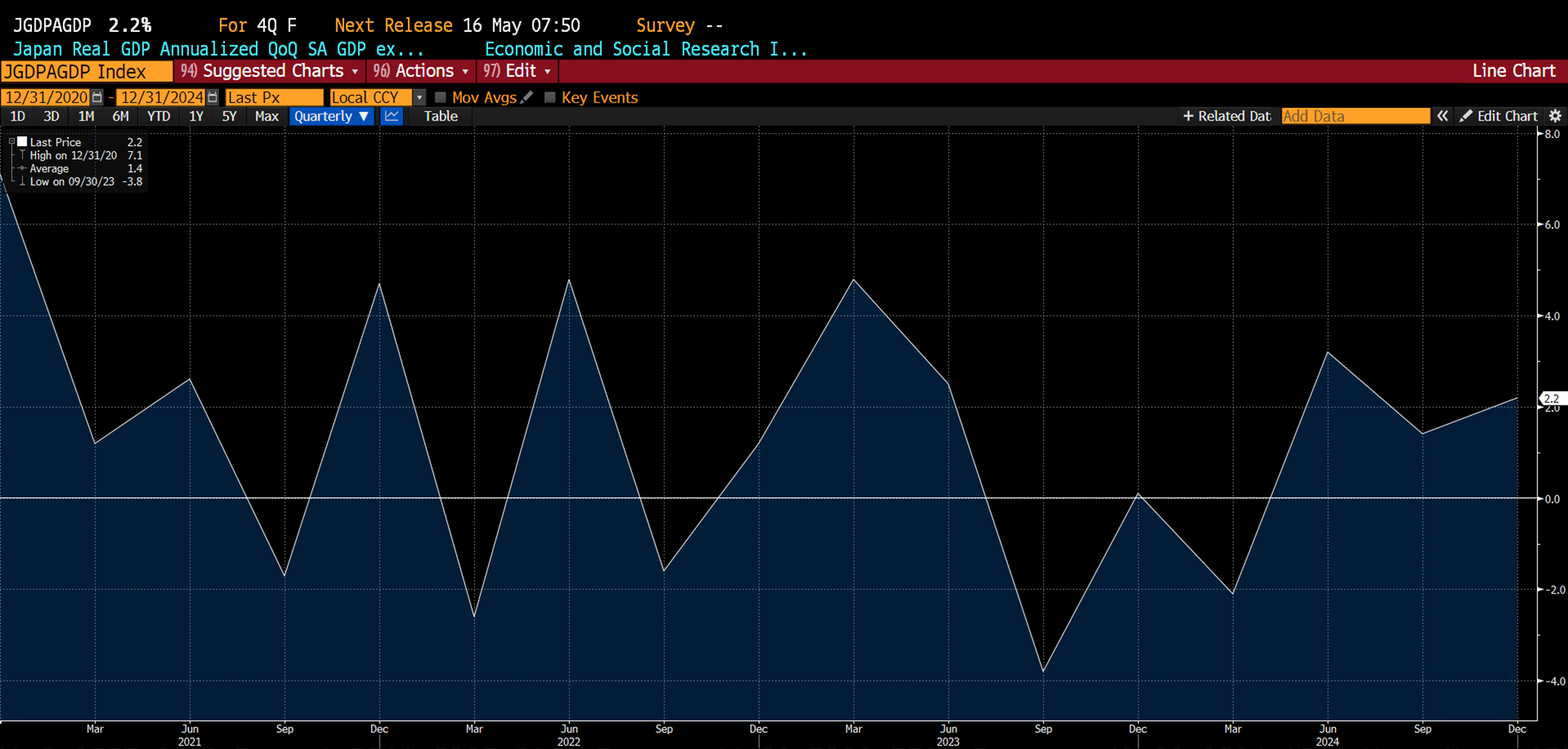Click the Economic and Social Research source text

click(x=646, y=49)
